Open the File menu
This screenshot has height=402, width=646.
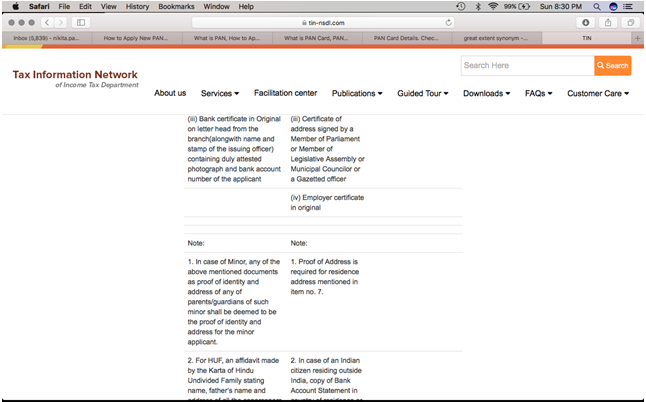(x=64, y=7)
